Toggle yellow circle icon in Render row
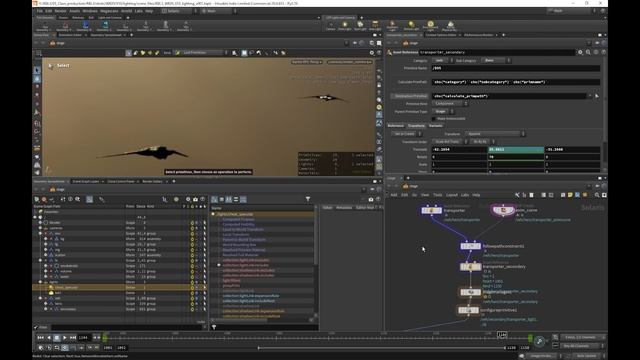 192,223
